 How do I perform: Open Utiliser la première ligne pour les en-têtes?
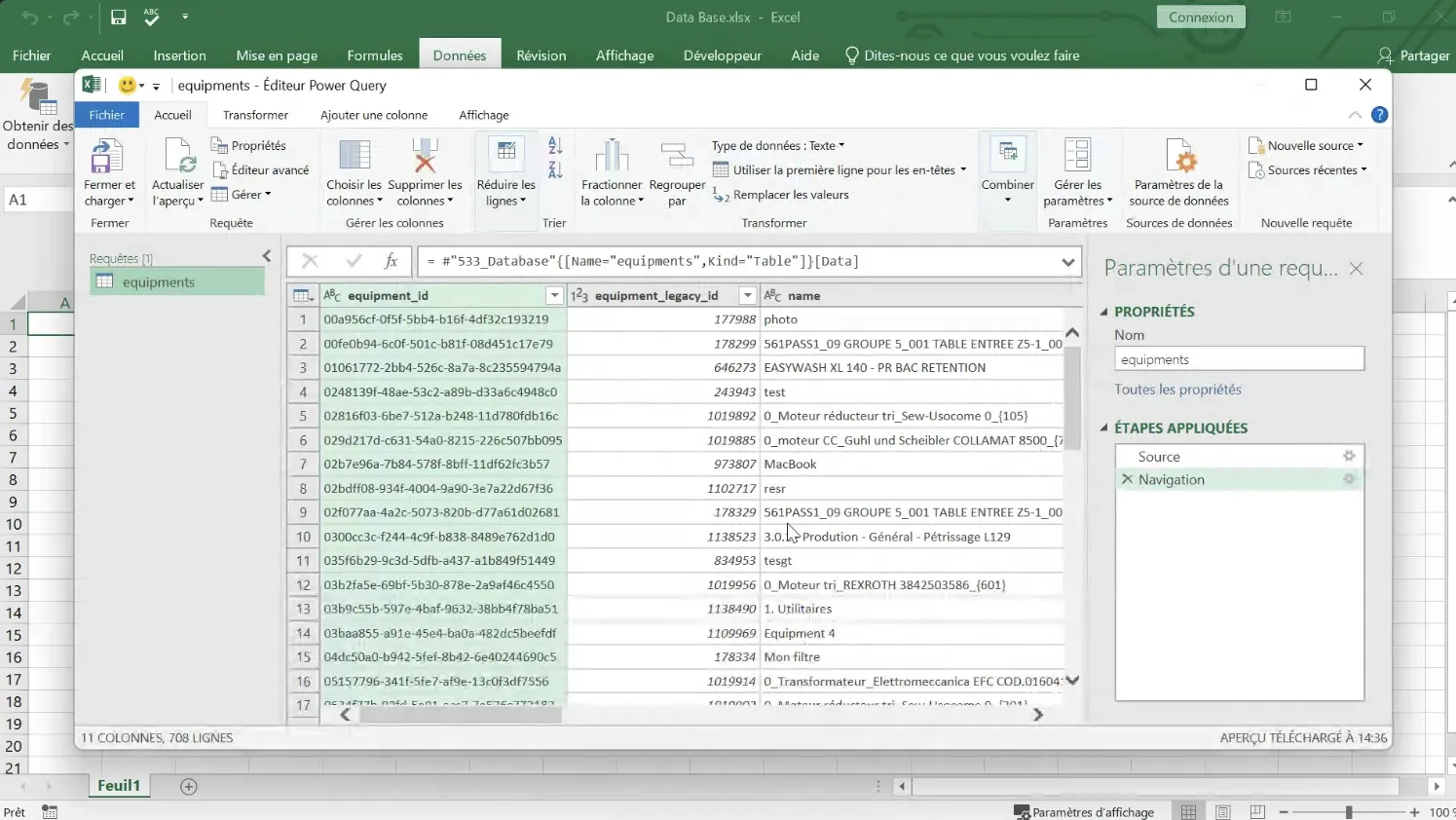(x=840, y=169)
